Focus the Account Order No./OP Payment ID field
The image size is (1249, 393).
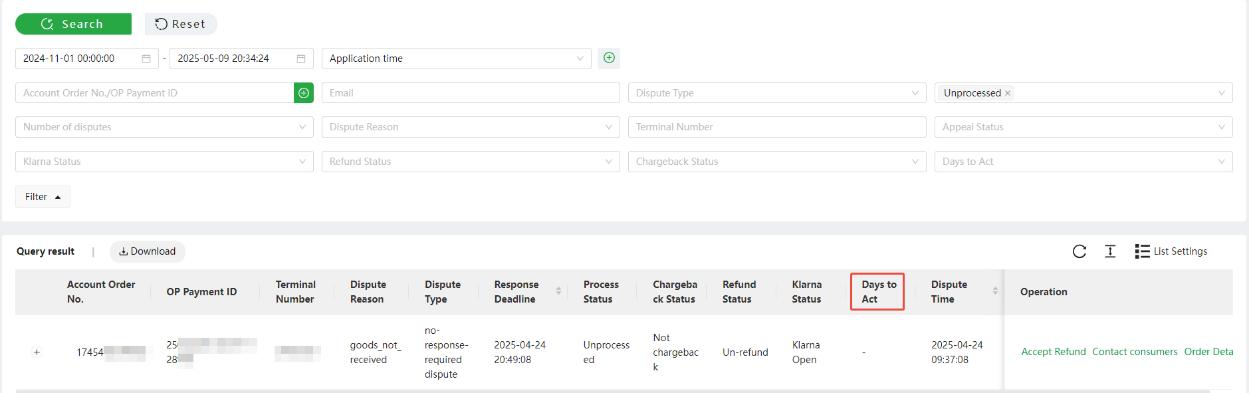coord(154,92)
